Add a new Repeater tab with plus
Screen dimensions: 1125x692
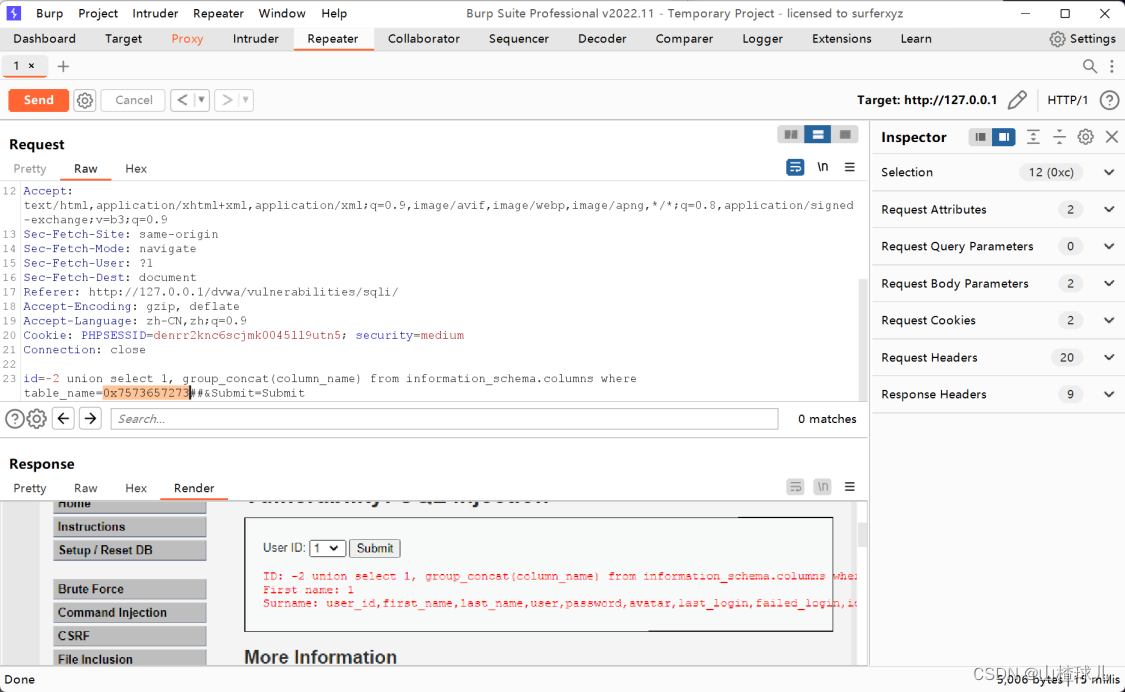[x=63, y=66]
